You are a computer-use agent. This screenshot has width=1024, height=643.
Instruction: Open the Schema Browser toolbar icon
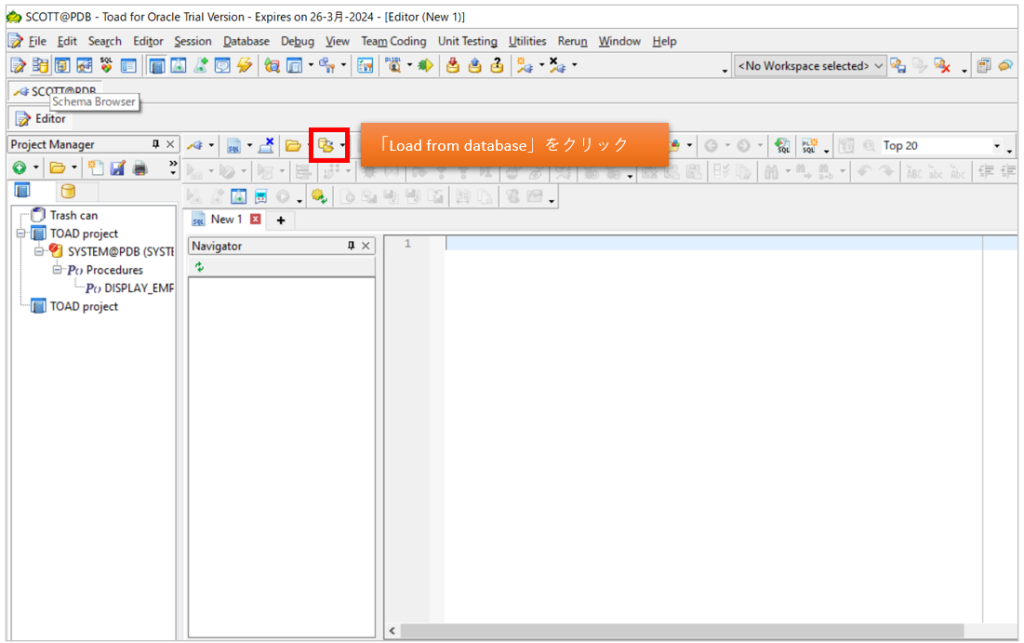point(40,65)
